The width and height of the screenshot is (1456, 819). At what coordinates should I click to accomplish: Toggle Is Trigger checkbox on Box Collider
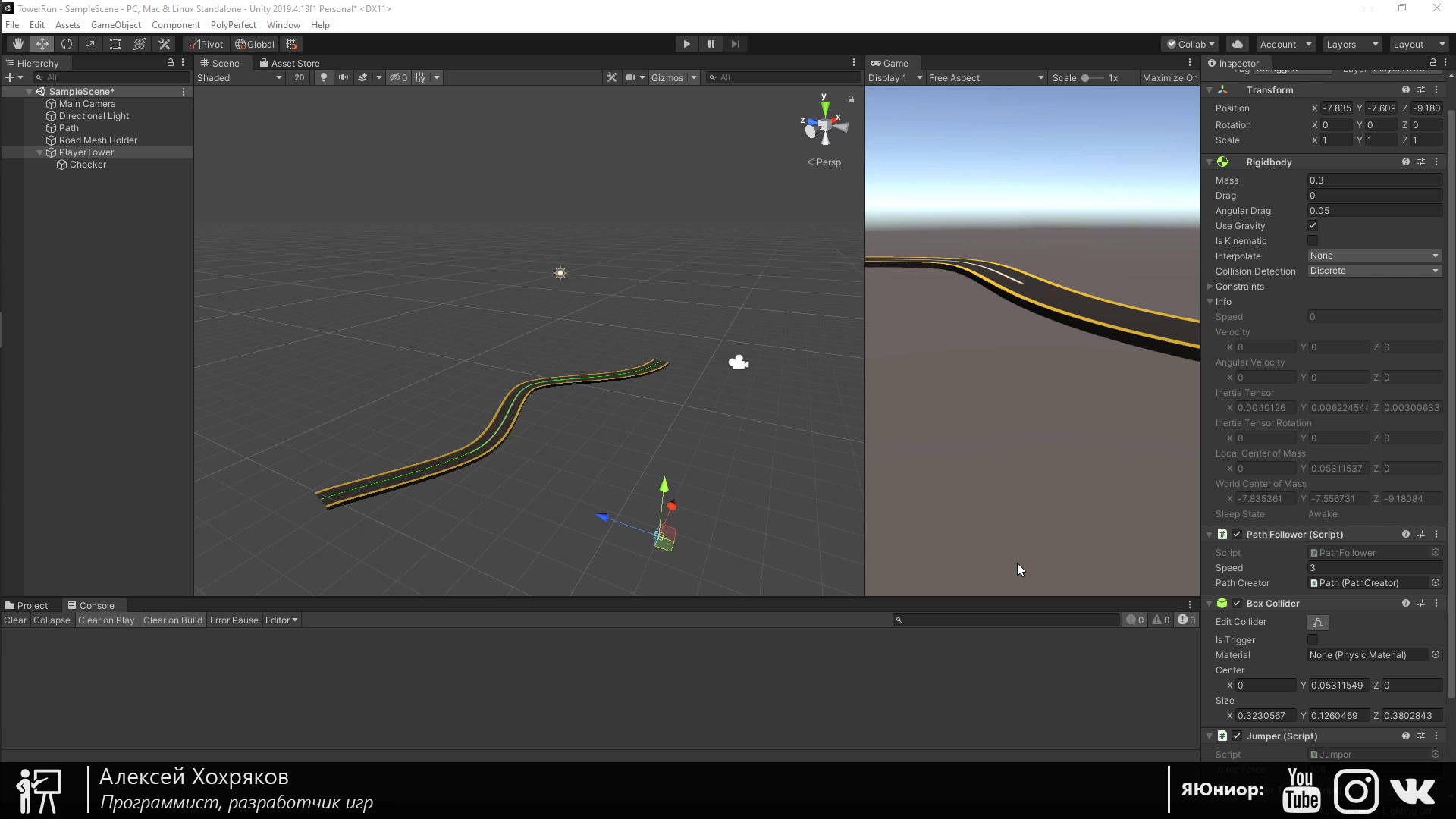[x=1313, y=640]
